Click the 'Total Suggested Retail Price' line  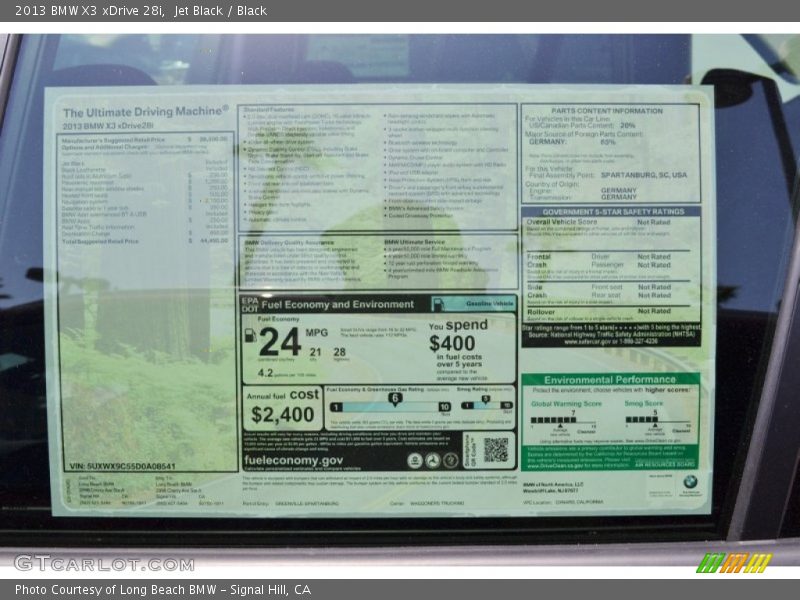[145, 241]
